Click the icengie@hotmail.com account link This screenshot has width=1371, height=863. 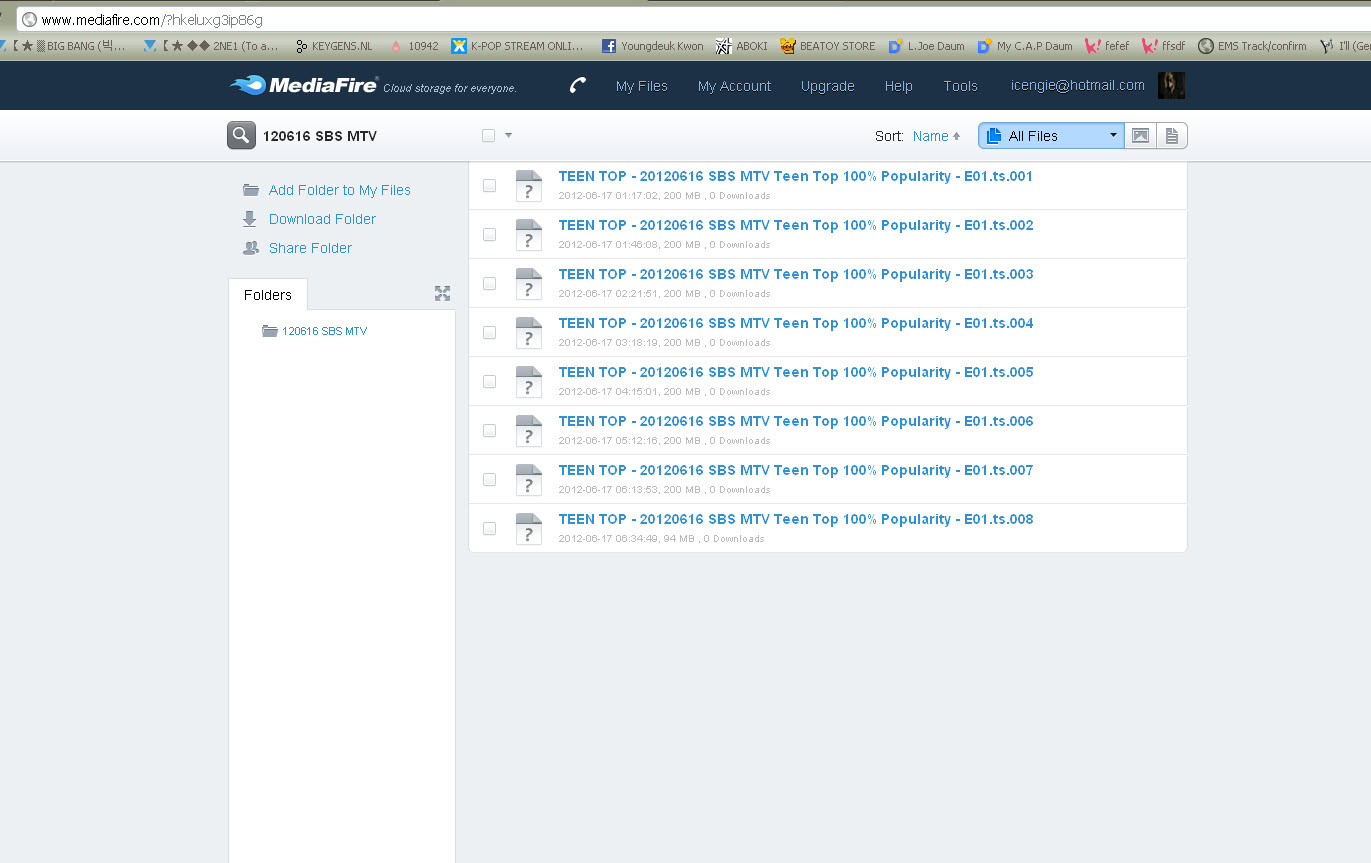point(1077,85)
